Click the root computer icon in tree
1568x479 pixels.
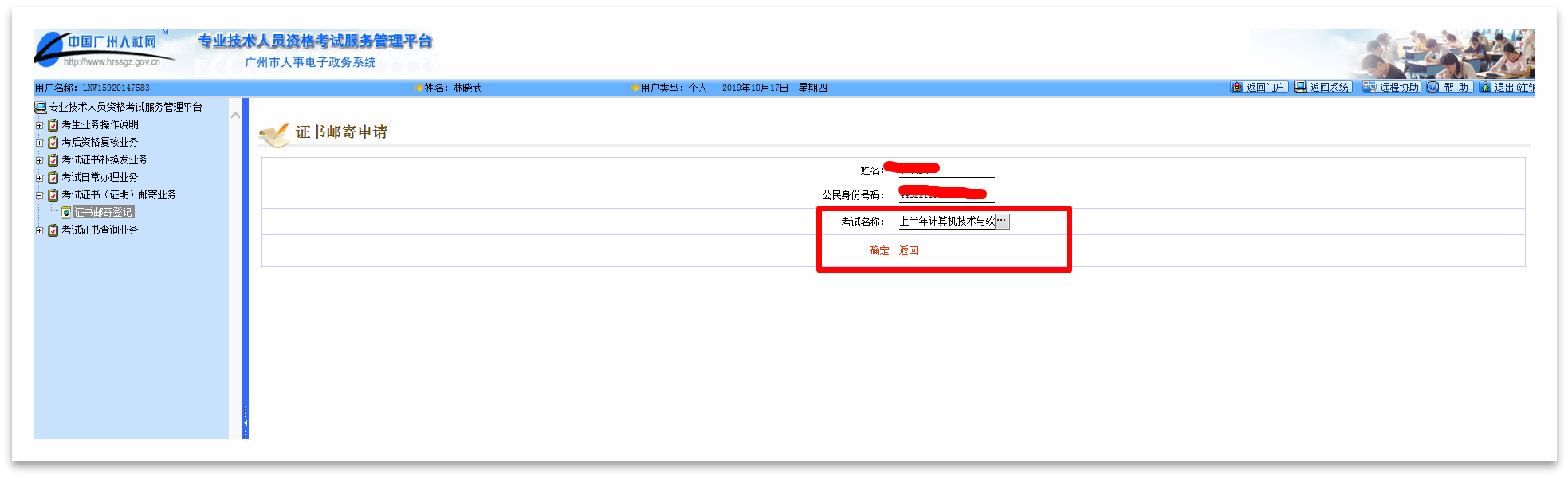(x=40, y=107)
